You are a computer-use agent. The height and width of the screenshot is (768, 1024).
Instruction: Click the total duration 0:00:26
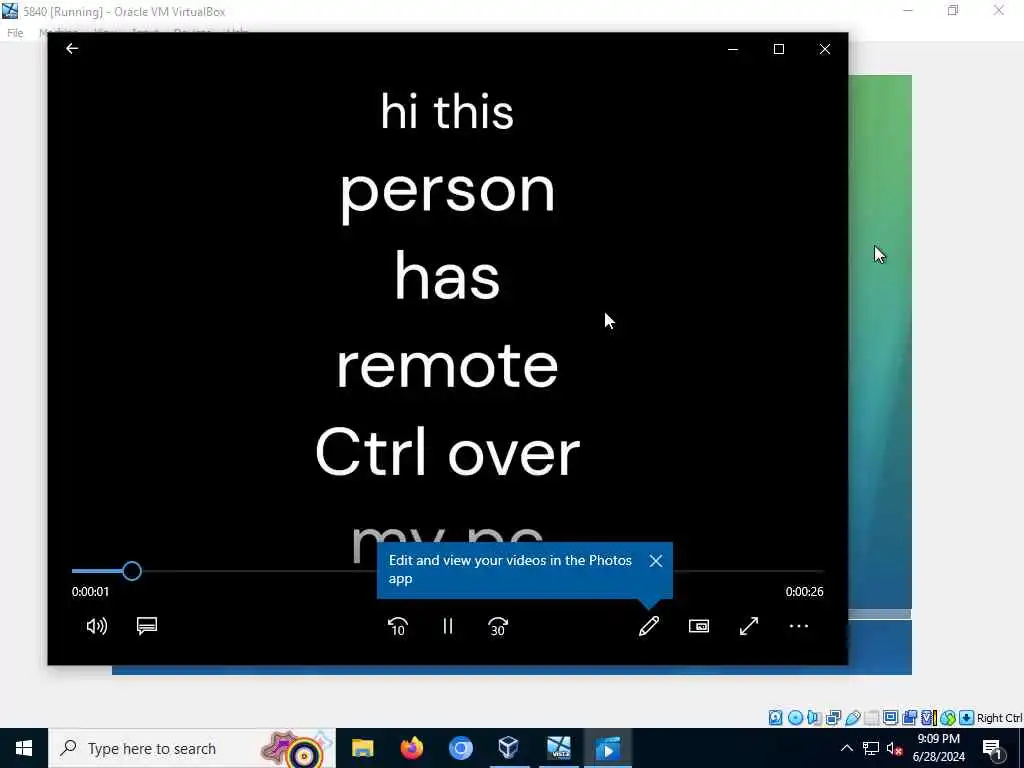click(805, 592)
